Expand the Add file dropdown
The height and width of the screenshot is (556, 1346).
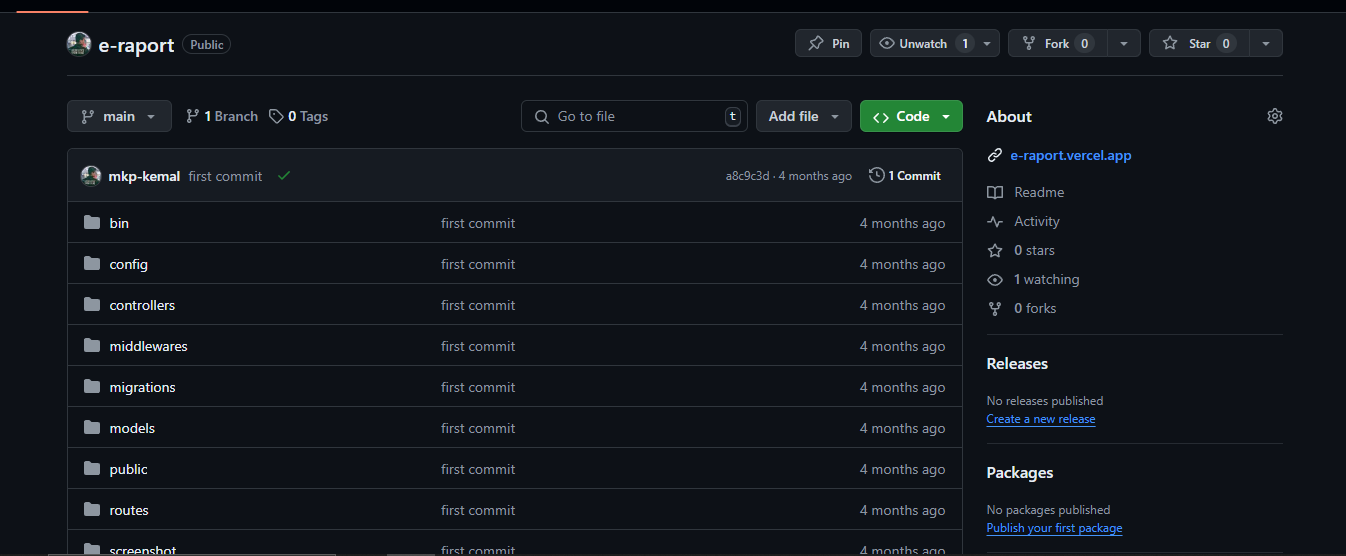(803, 116)
